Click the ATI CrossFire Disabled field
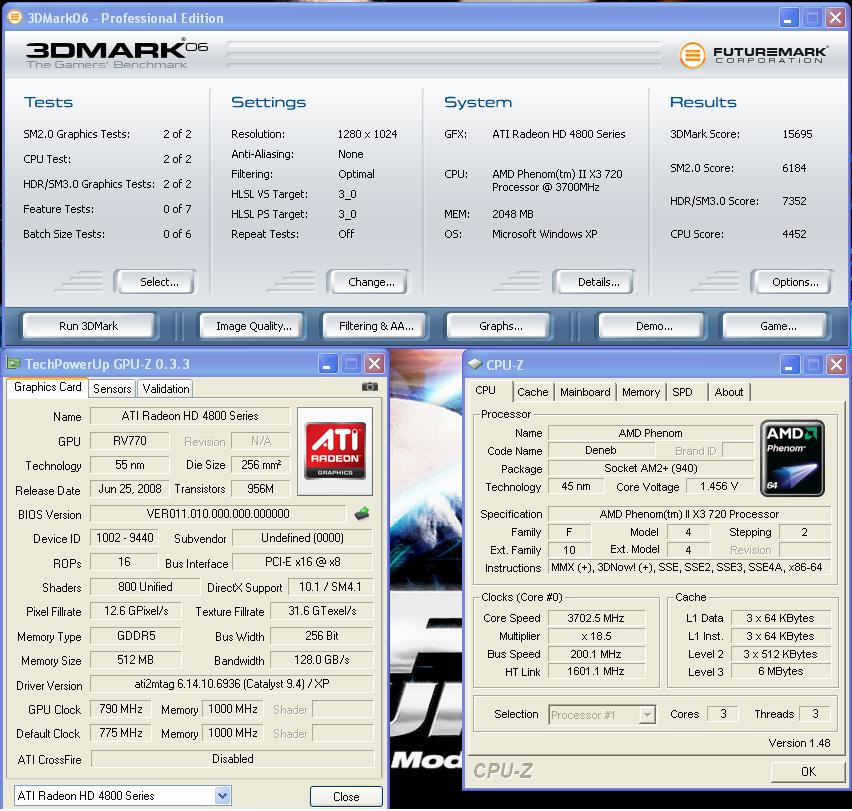The image size is (852, 811). 233,759
